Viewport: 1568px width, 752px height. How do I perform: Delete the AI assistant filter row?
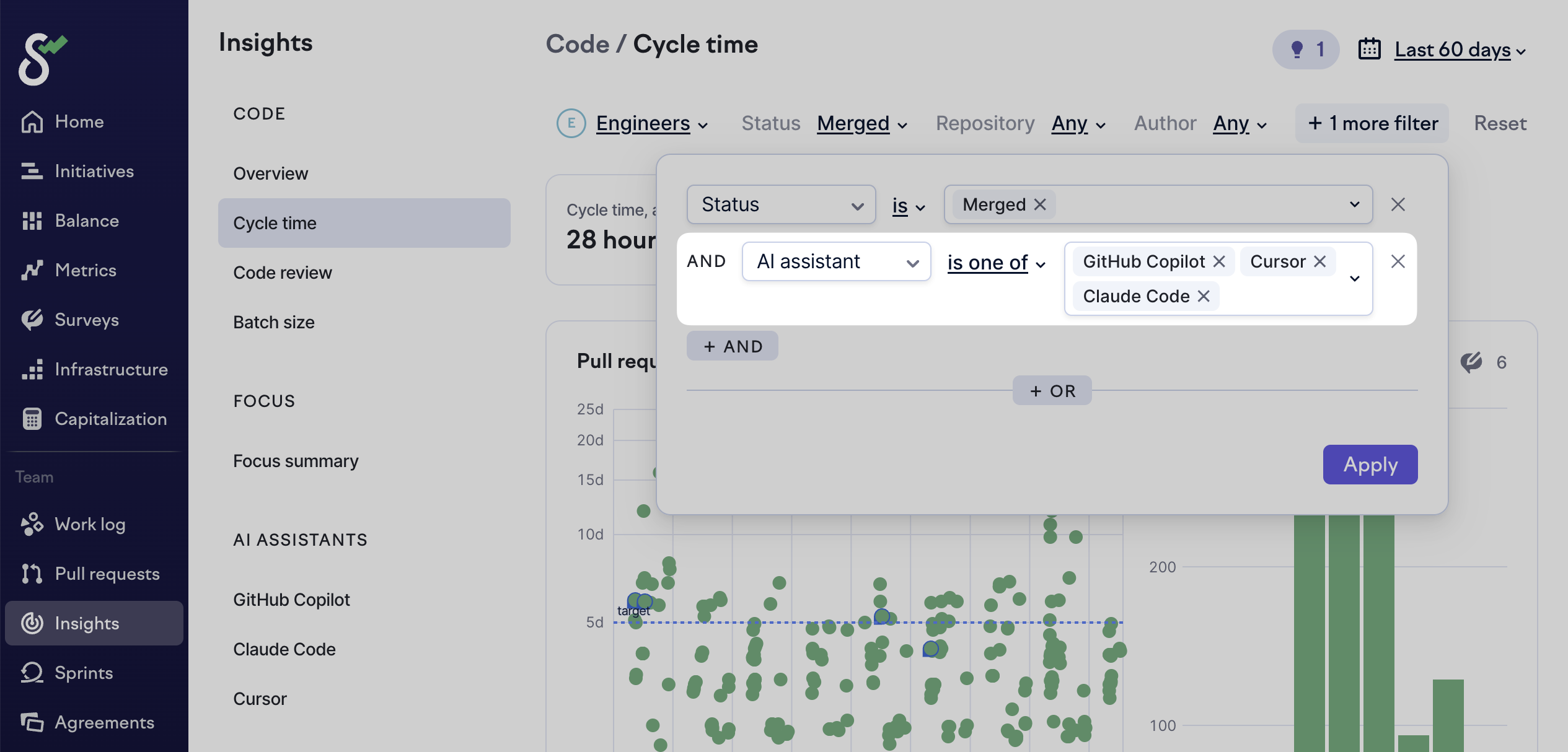[1398, 261]
